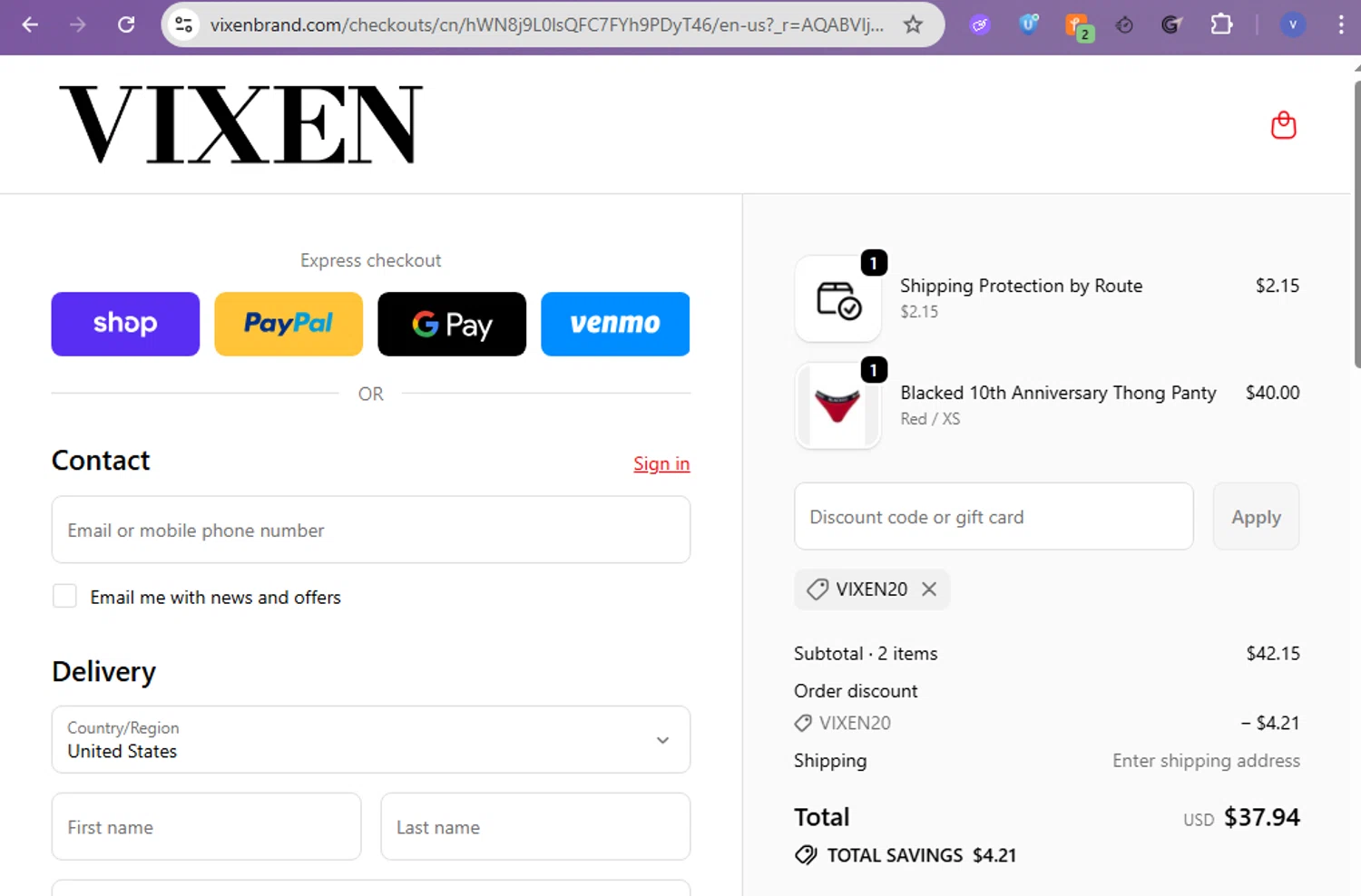Click the Red / XS variant text
The width and height of the screenshot is (1361, 896).
tap(930, 418)
